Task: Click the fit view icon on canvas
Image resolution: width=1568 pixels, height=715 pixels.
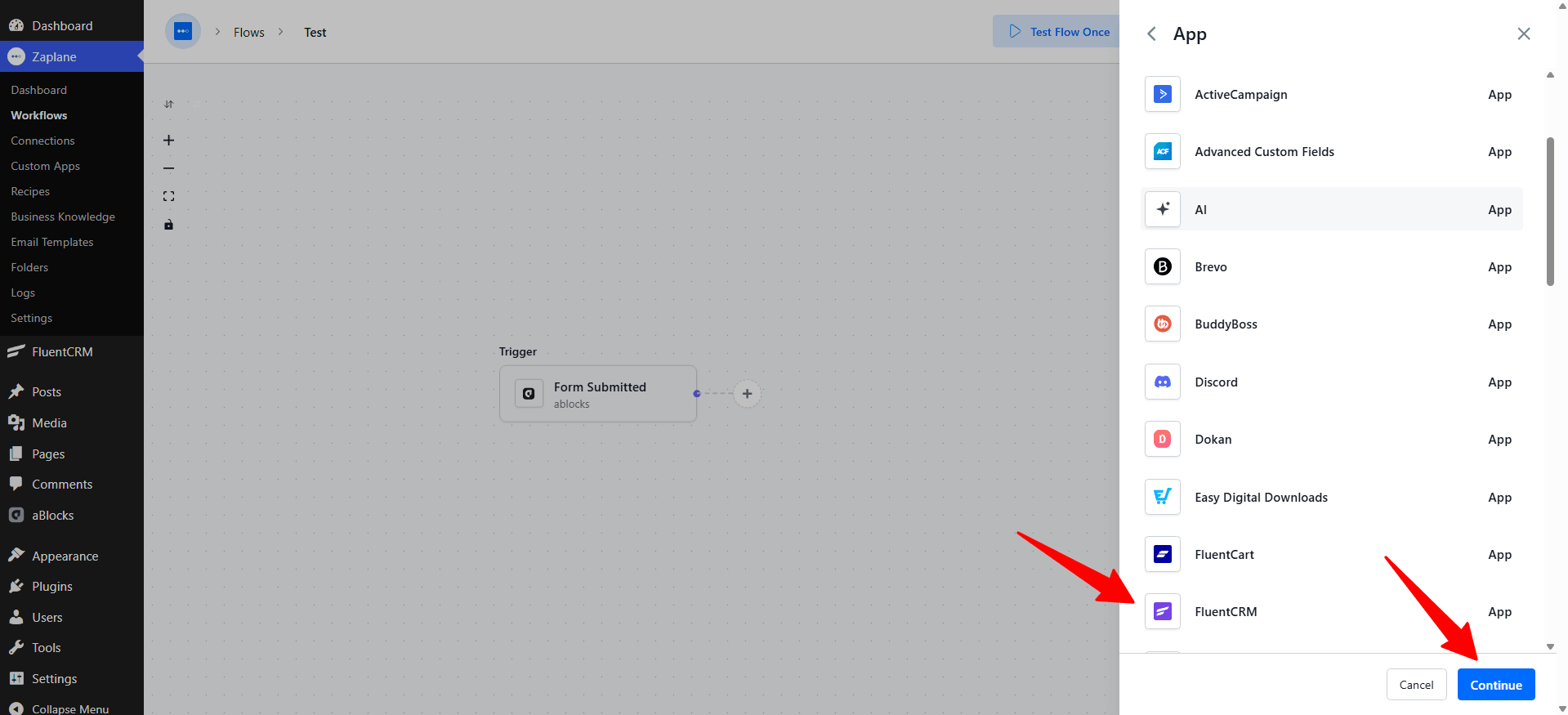Action: click(168, 196)
